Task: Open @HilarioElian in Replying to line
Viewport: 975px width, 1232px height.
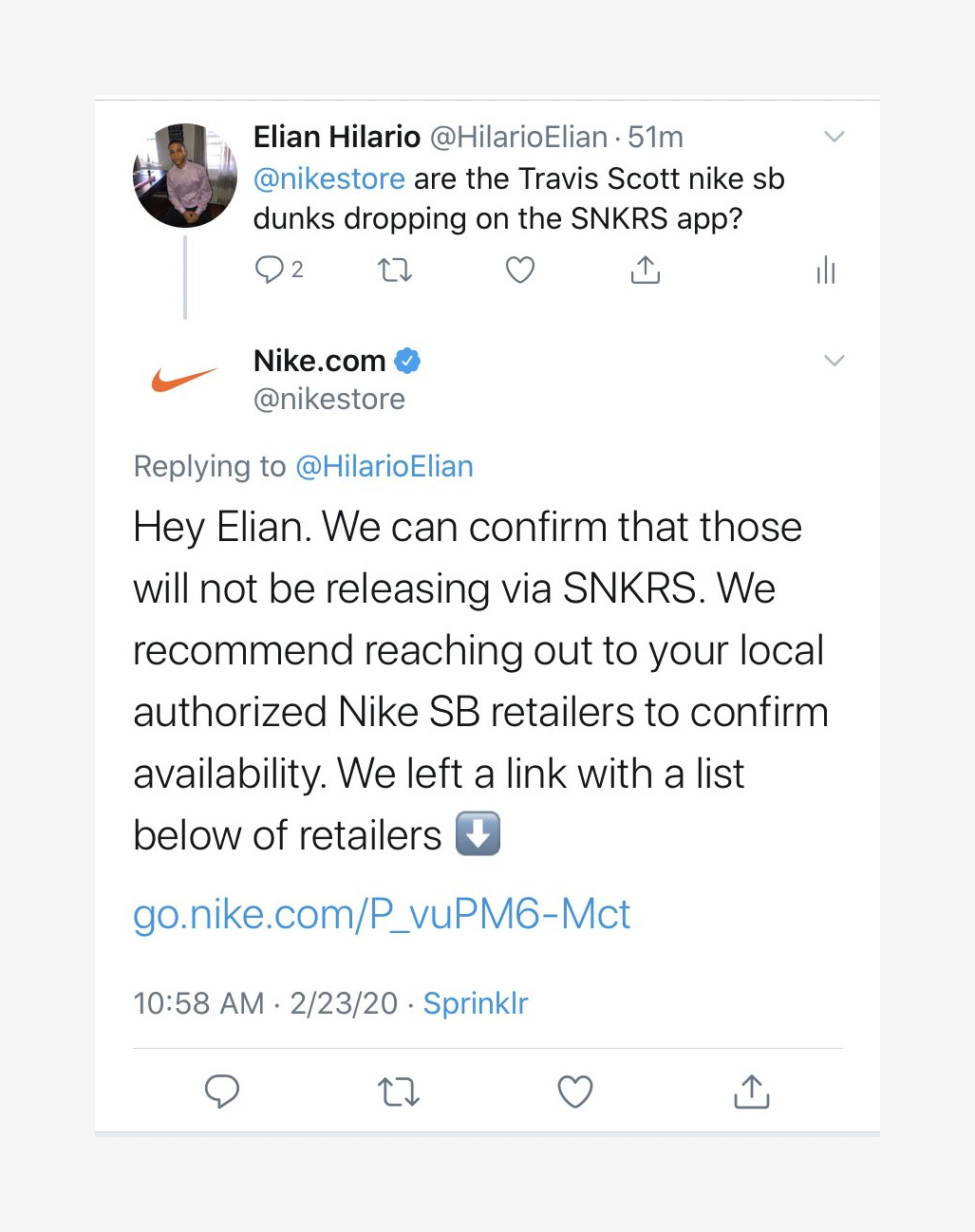Action: point(384,466)
